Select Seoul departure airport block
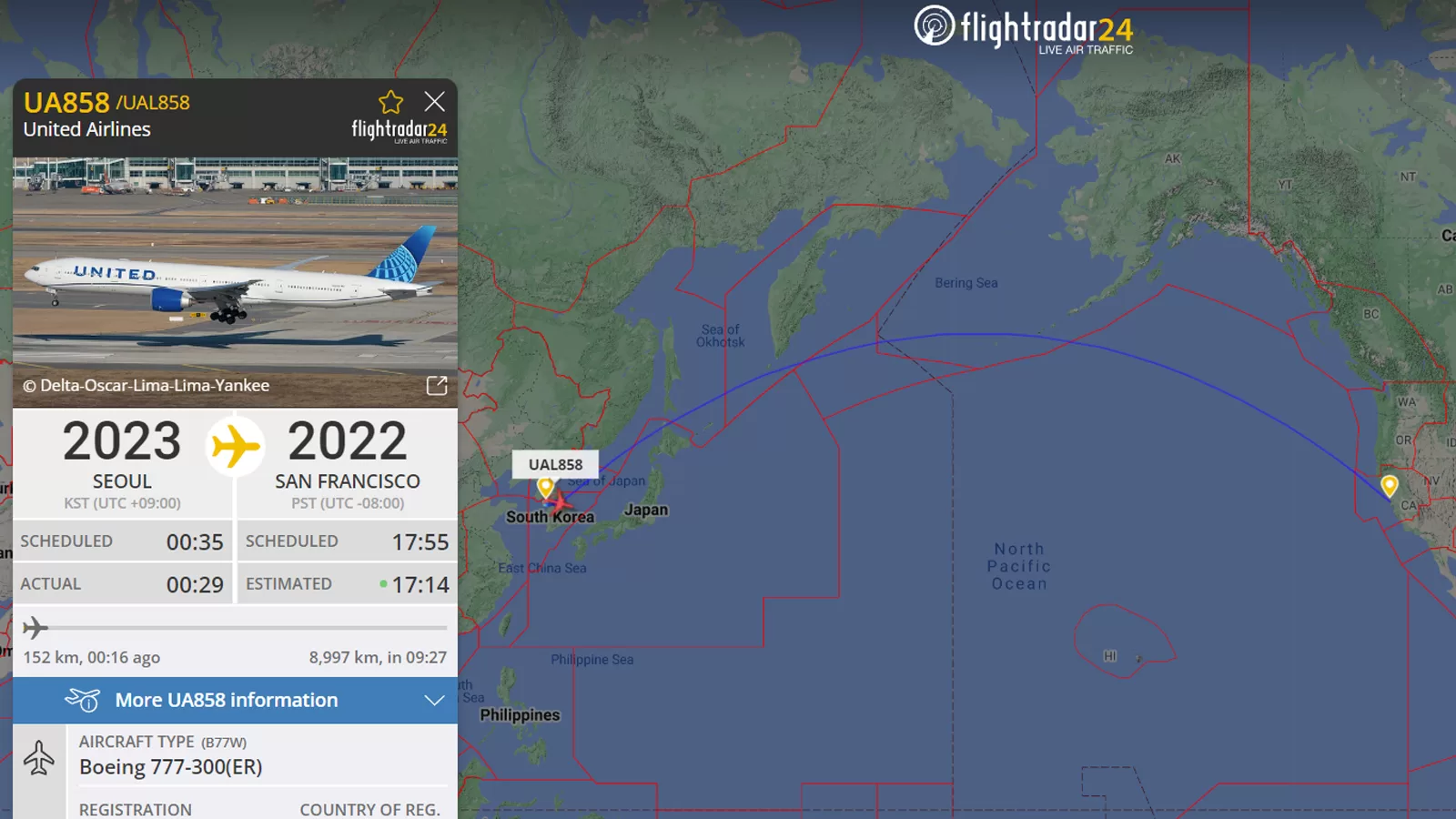Screen dimensions: 1456x819 tap(122, 463)
